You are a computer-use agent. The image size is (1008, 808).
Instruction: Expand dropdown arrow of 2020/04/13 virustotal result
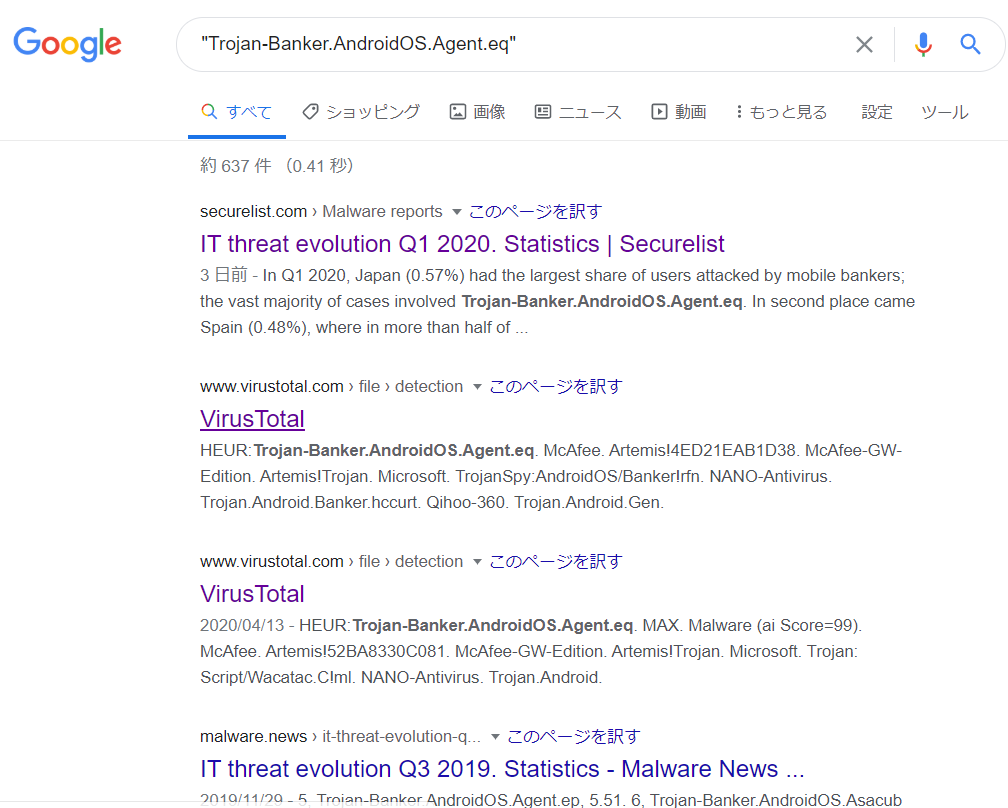tap(477, 562)
